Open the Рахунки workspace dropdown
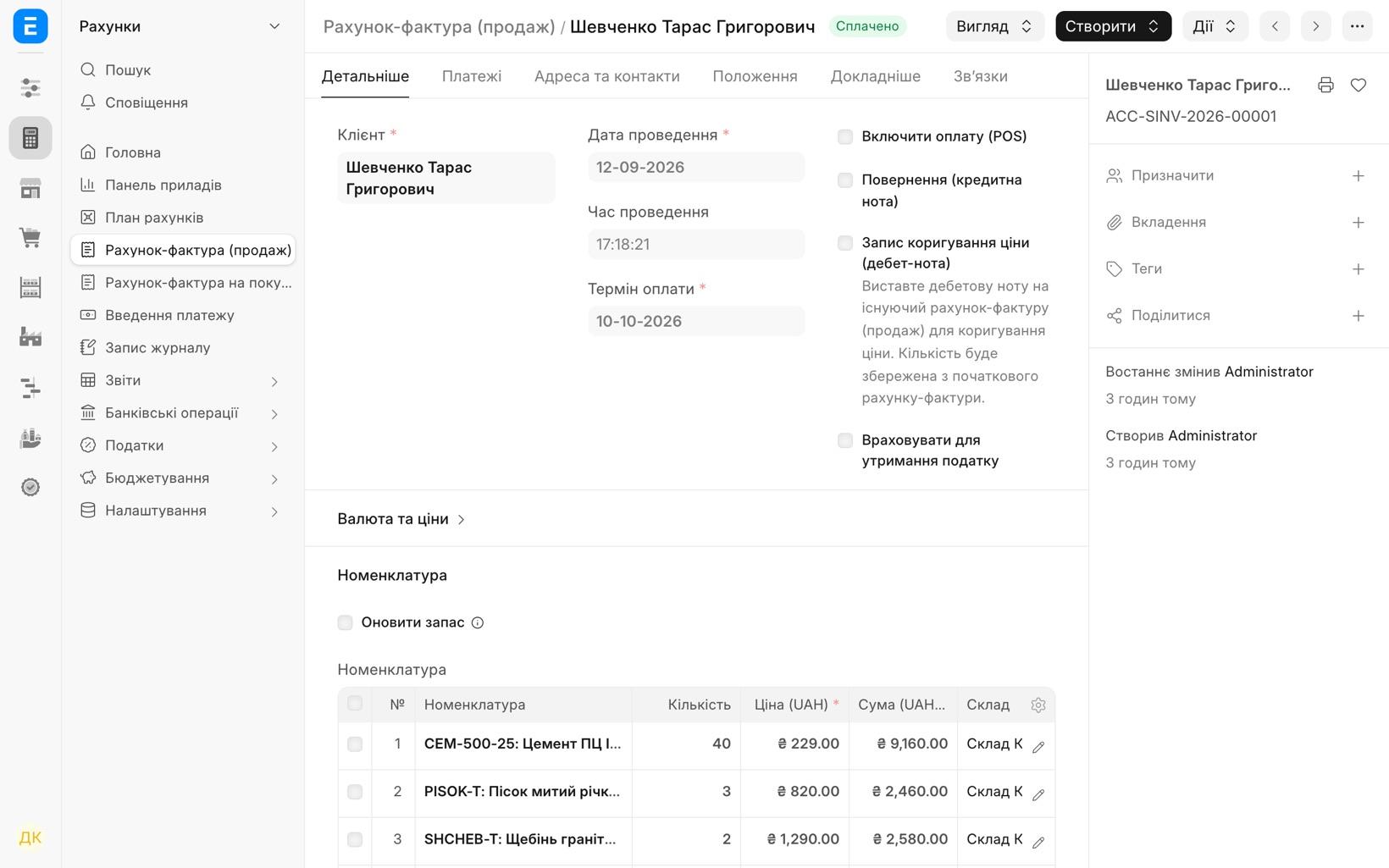The image size is (1389, 868). pos(180,26)
